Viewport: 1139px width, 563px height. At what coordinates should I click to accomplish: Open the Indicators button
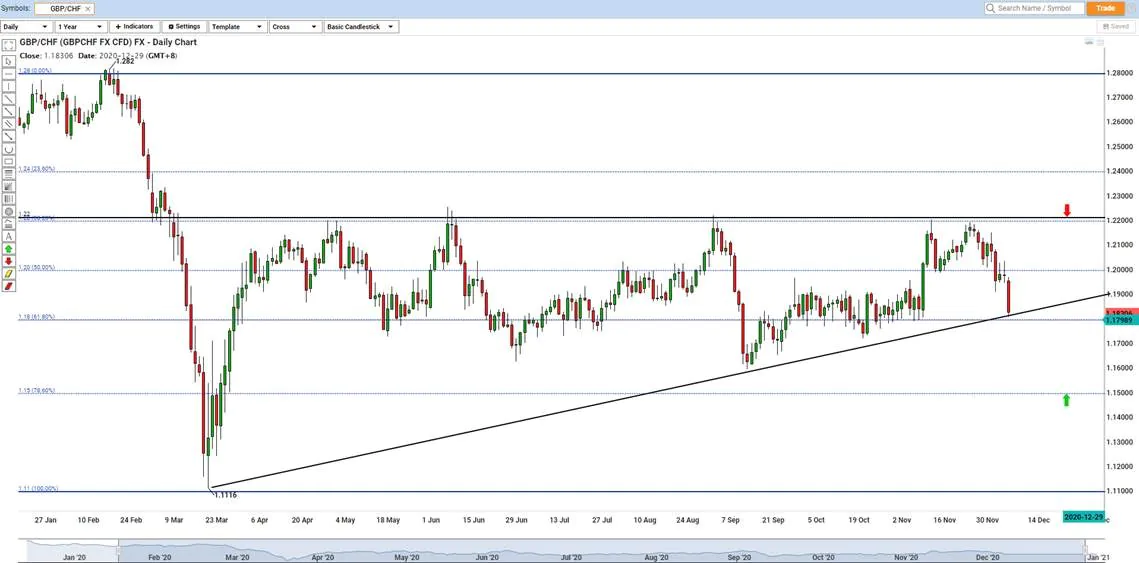pos(133,27)
